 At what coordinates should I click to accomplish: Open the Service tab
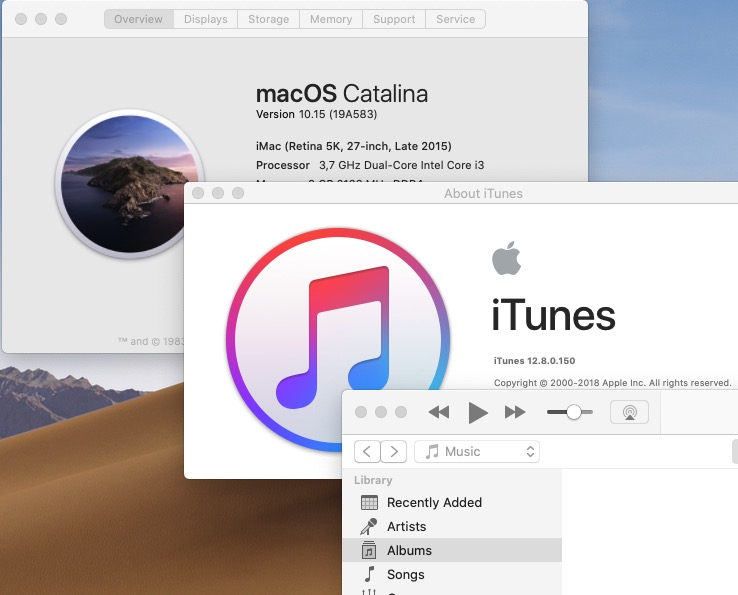(455, 19)
